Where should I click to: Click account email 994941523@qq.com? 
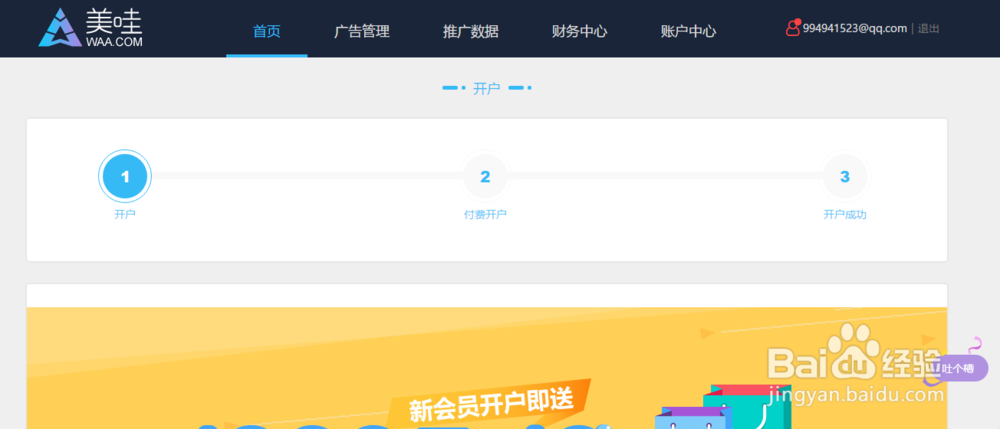coord(855,29)
